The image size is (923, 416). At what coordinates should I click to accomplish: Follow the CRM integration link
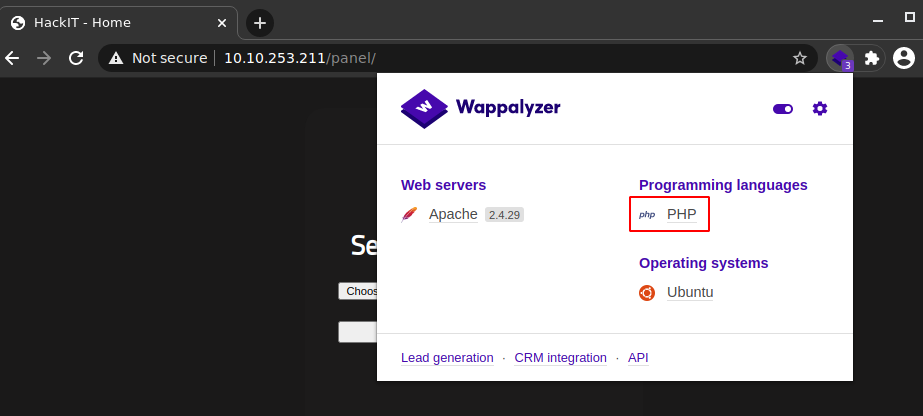560,358
